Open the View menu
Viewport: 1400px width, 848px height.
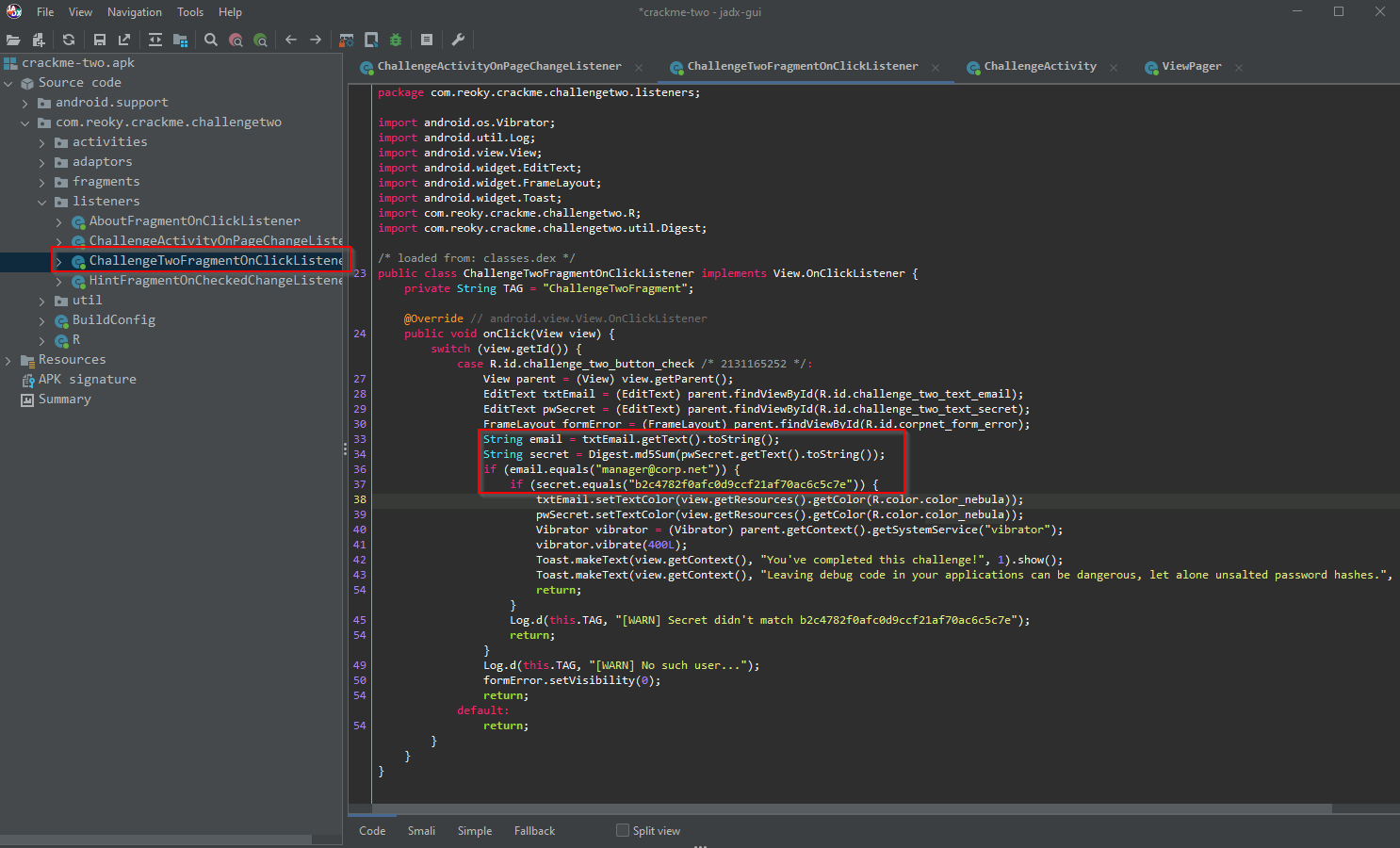click(x=80, y=12)
